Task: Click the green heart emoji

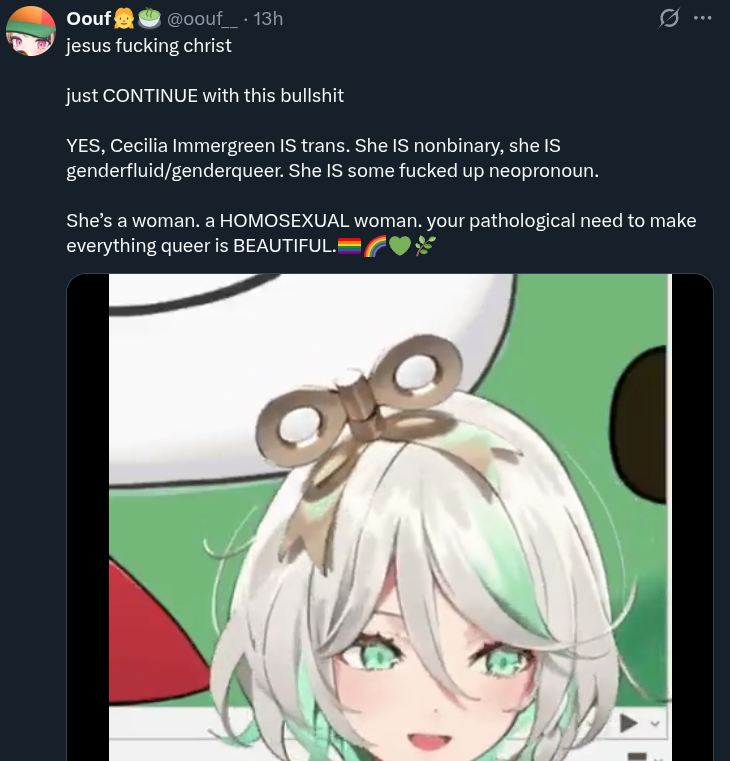Action: (x=400, y=246)
